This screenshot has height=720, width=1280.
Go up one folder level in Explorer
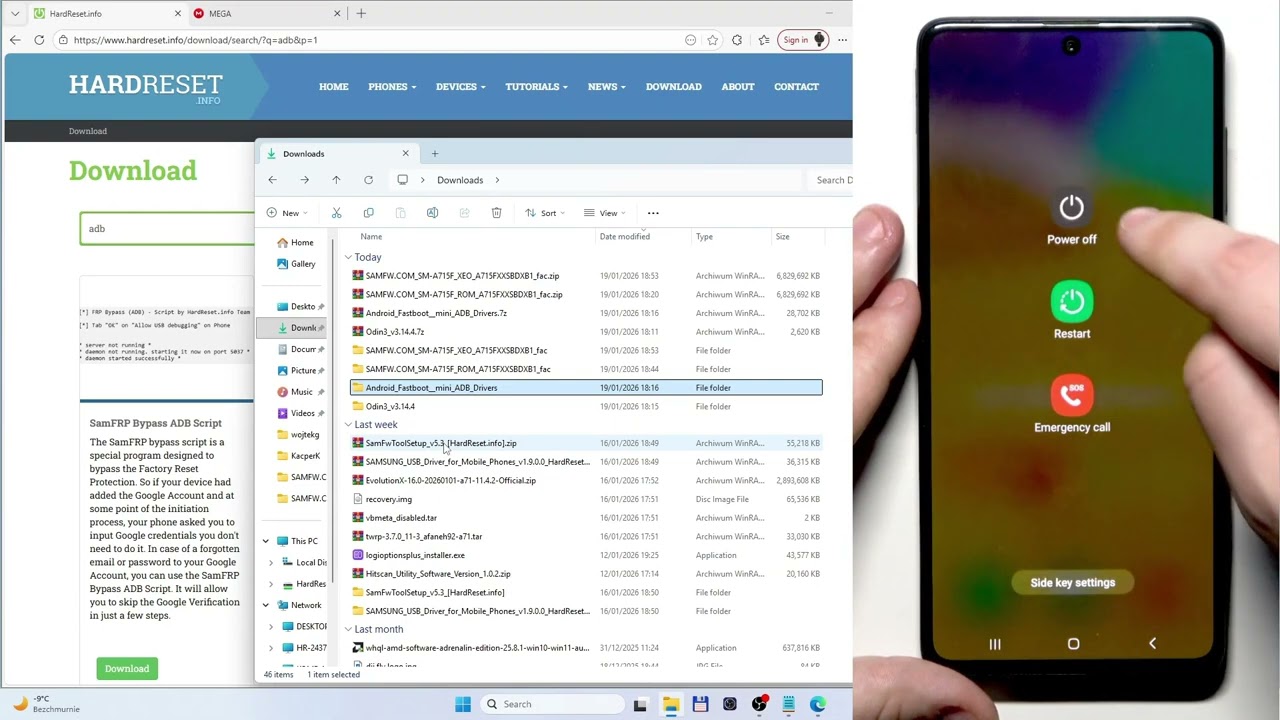[x=336, y=180]
